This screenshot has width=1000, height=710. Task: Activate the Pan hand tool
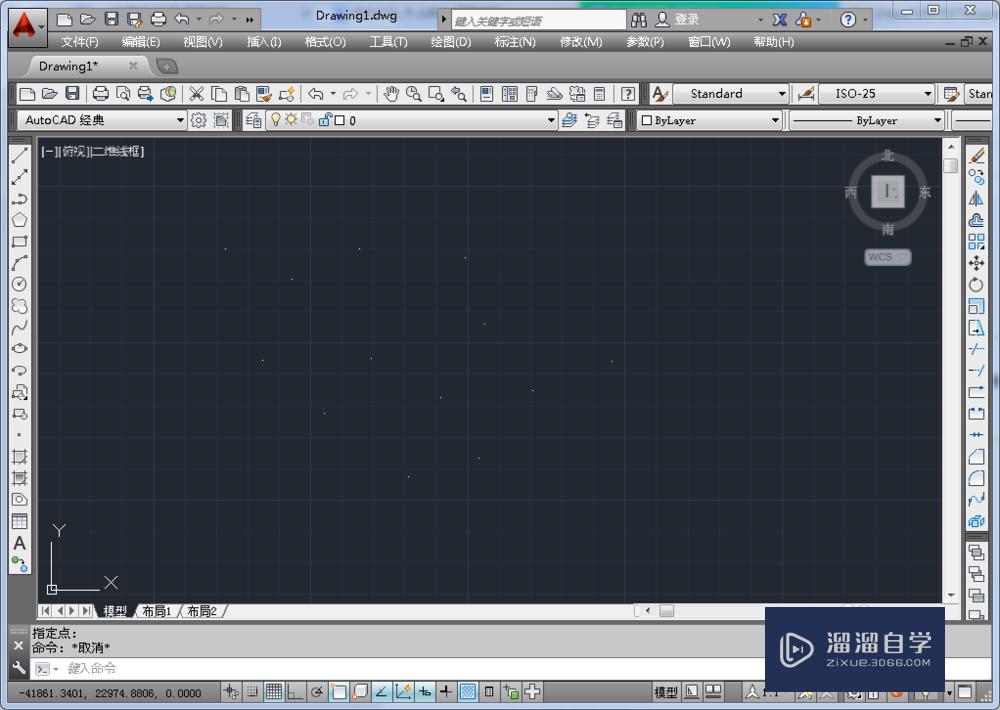click(x=390, y=94)
